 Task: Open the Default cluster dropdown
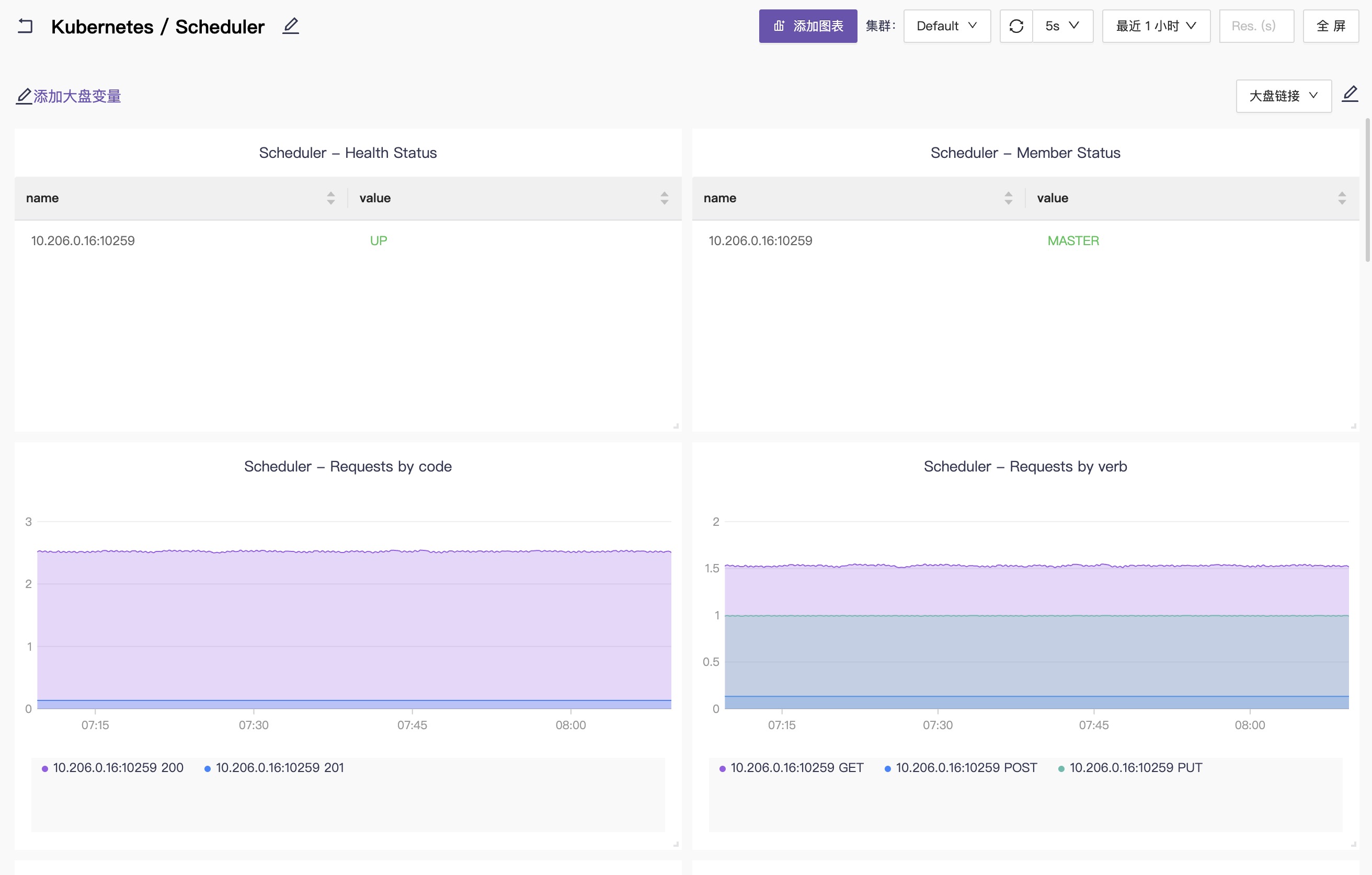947,26
